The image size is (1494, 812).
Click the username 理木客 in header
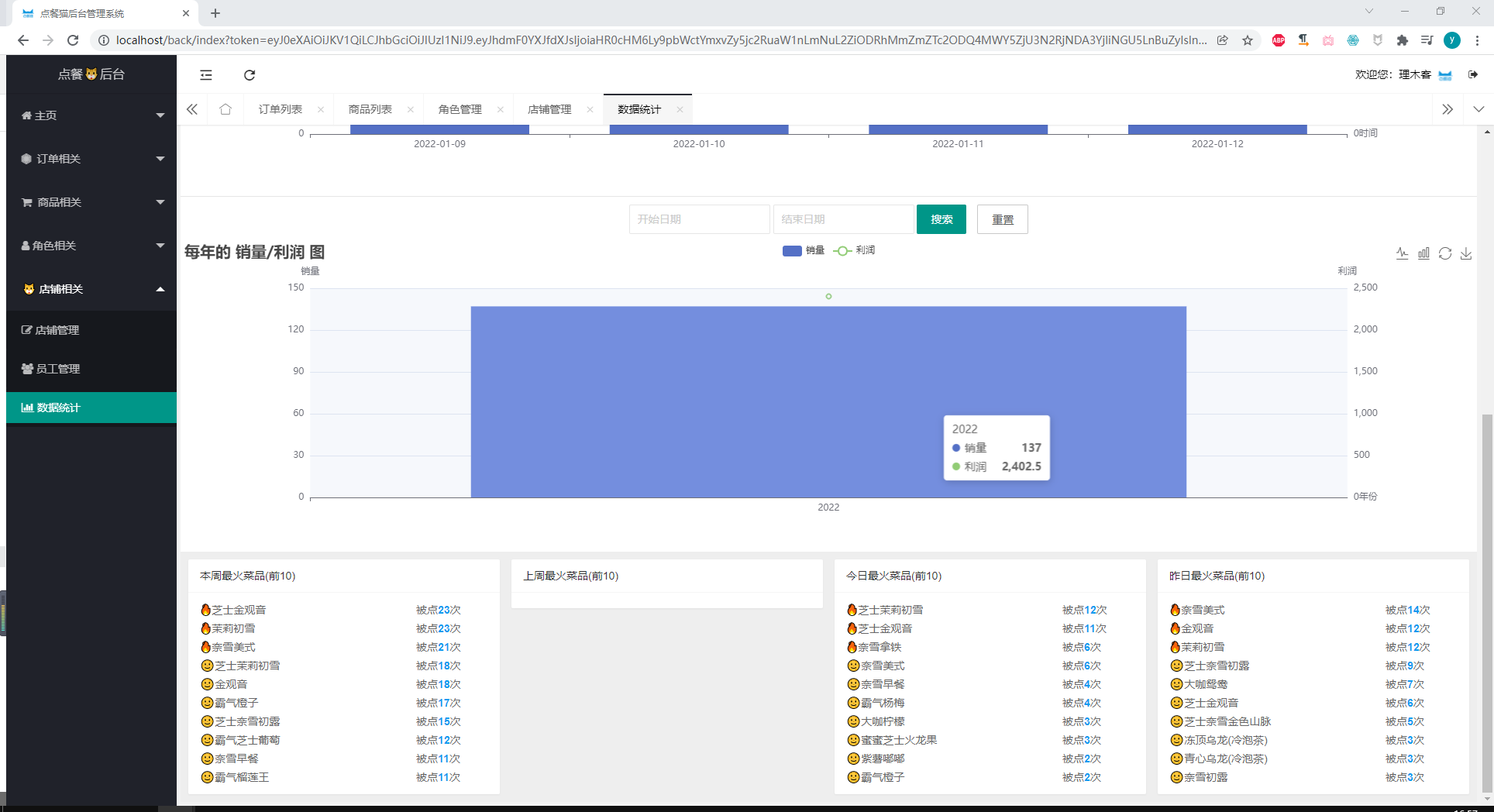1415,74
